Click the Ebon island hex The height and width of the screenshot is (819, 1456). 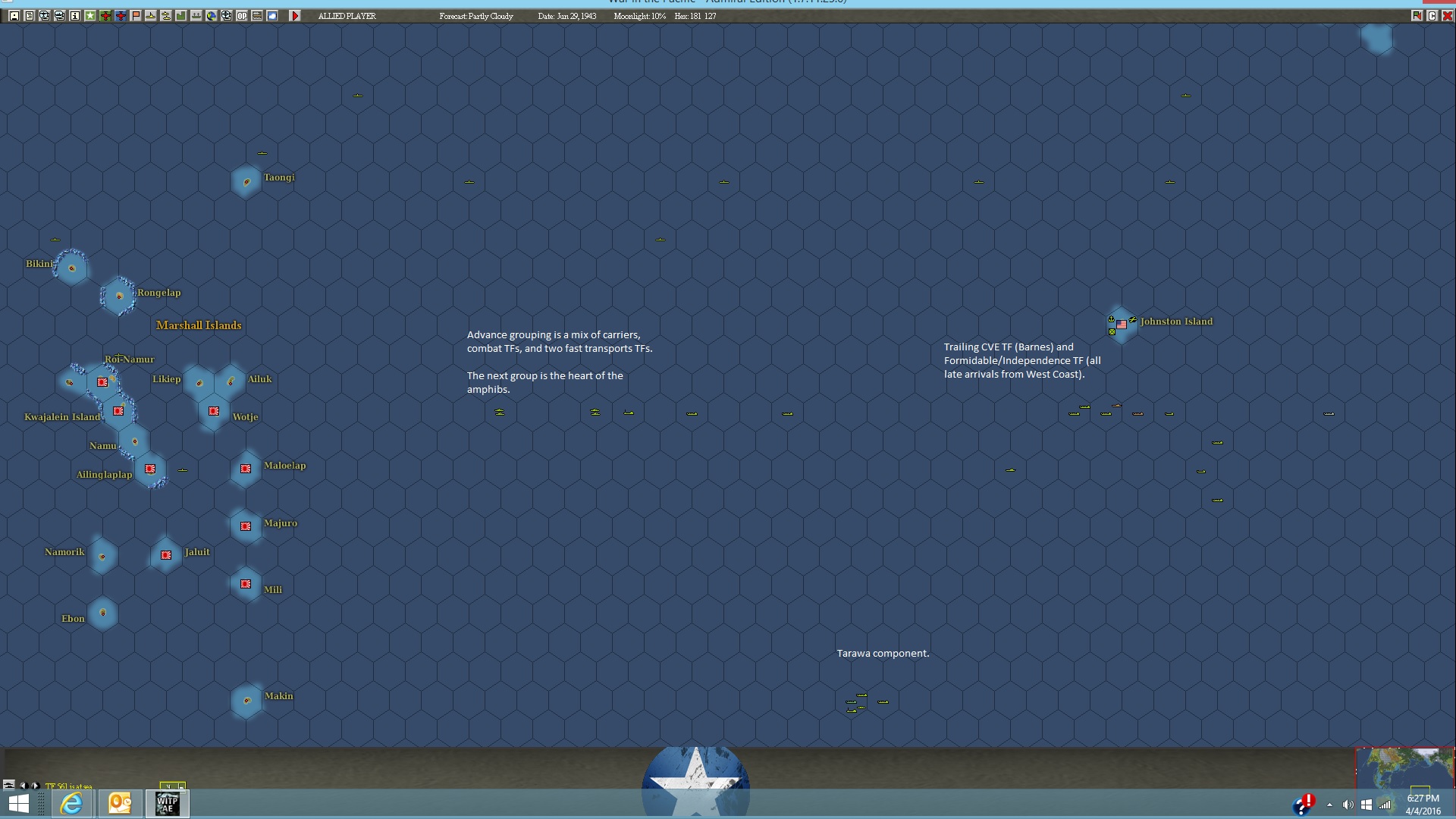[102, 613]
